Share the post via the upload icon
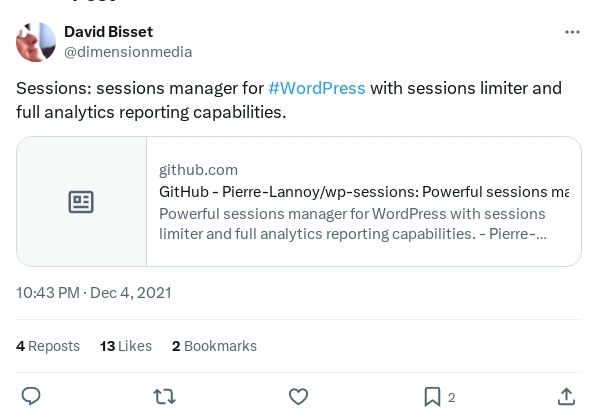Image resolution: width=598 pixels, height=410 pixels. (566, 396)
